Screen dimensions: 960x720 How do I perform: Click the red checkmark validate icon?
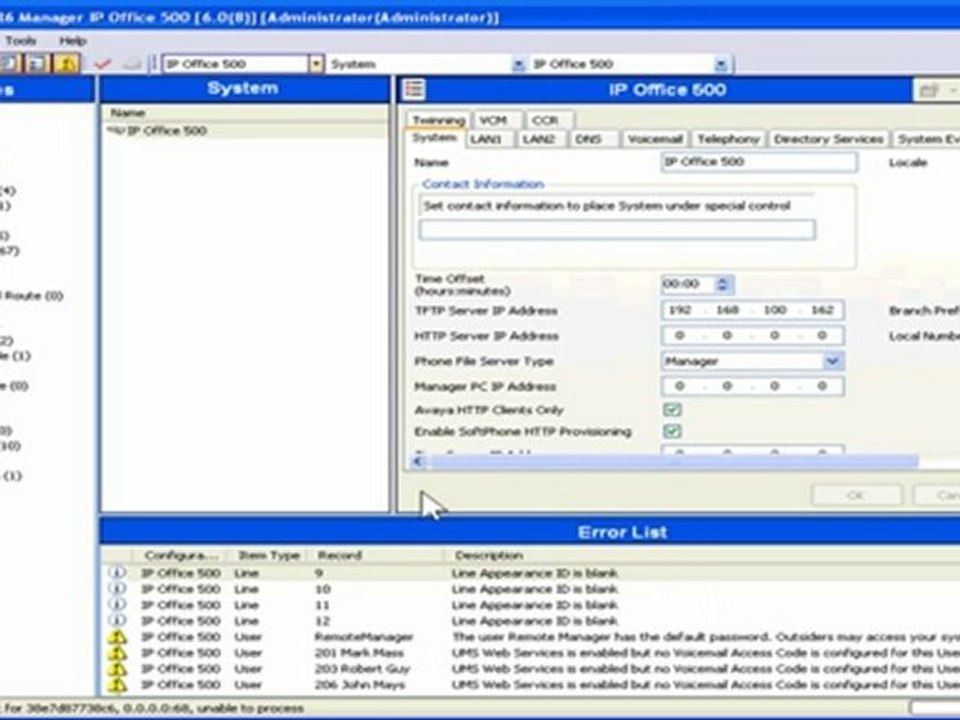coord(102,64)
